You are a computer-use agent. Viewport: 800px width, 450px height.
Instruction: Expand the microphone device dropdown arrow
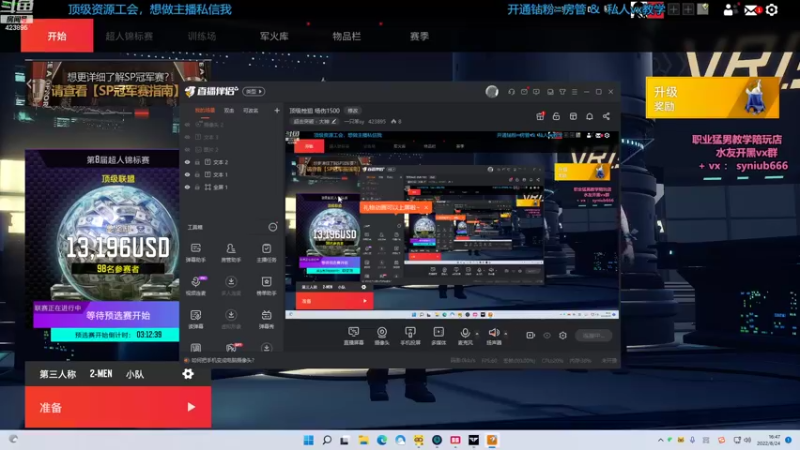click(477, 334)
